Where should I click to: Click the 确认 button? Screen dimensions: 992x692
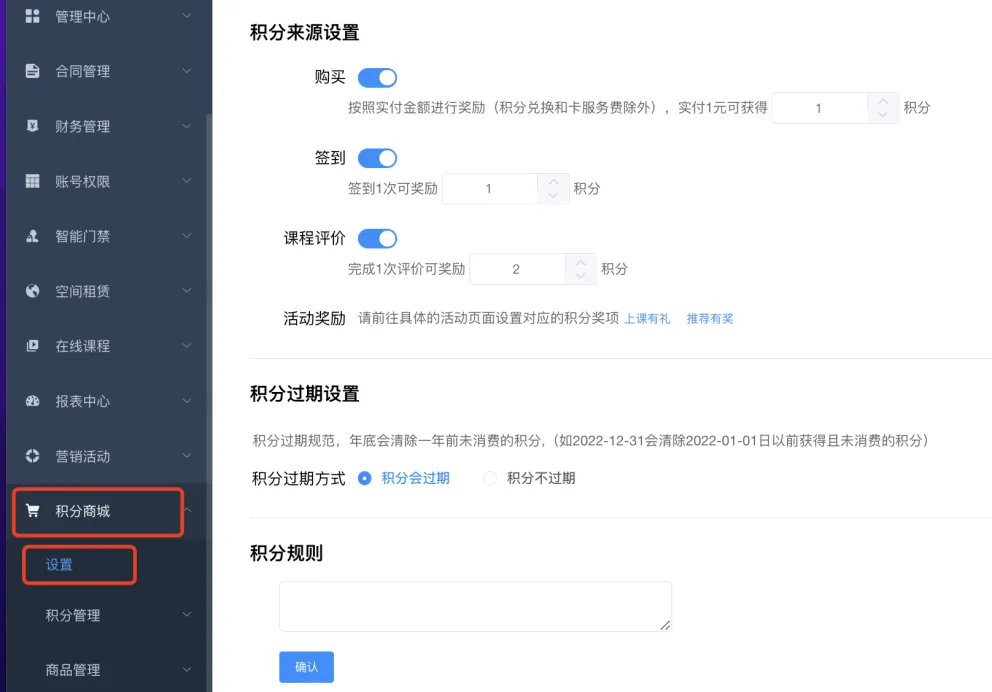tap(306, 667)
